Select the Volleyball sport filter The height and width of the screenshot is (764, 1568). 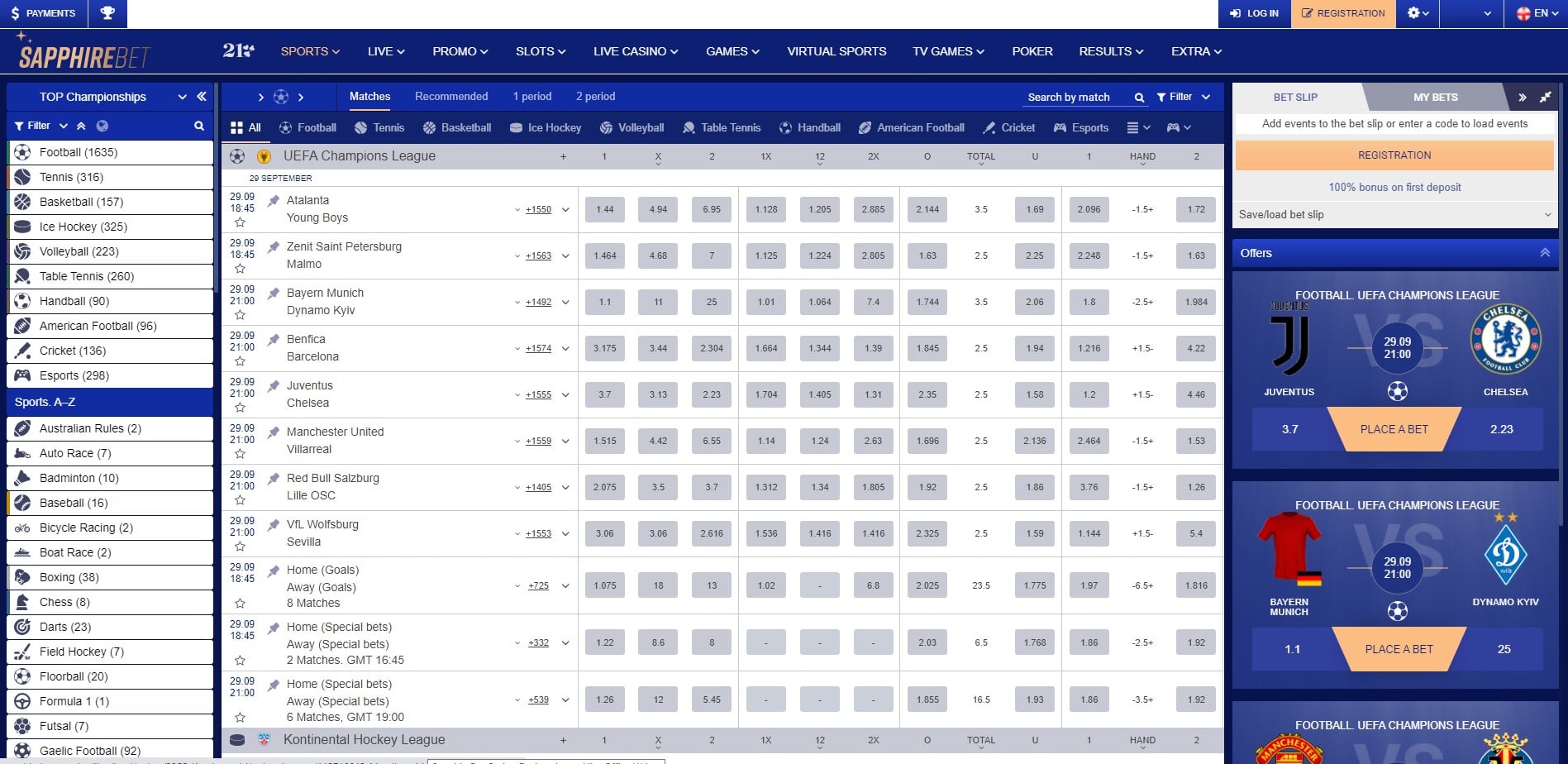point(631,127)
